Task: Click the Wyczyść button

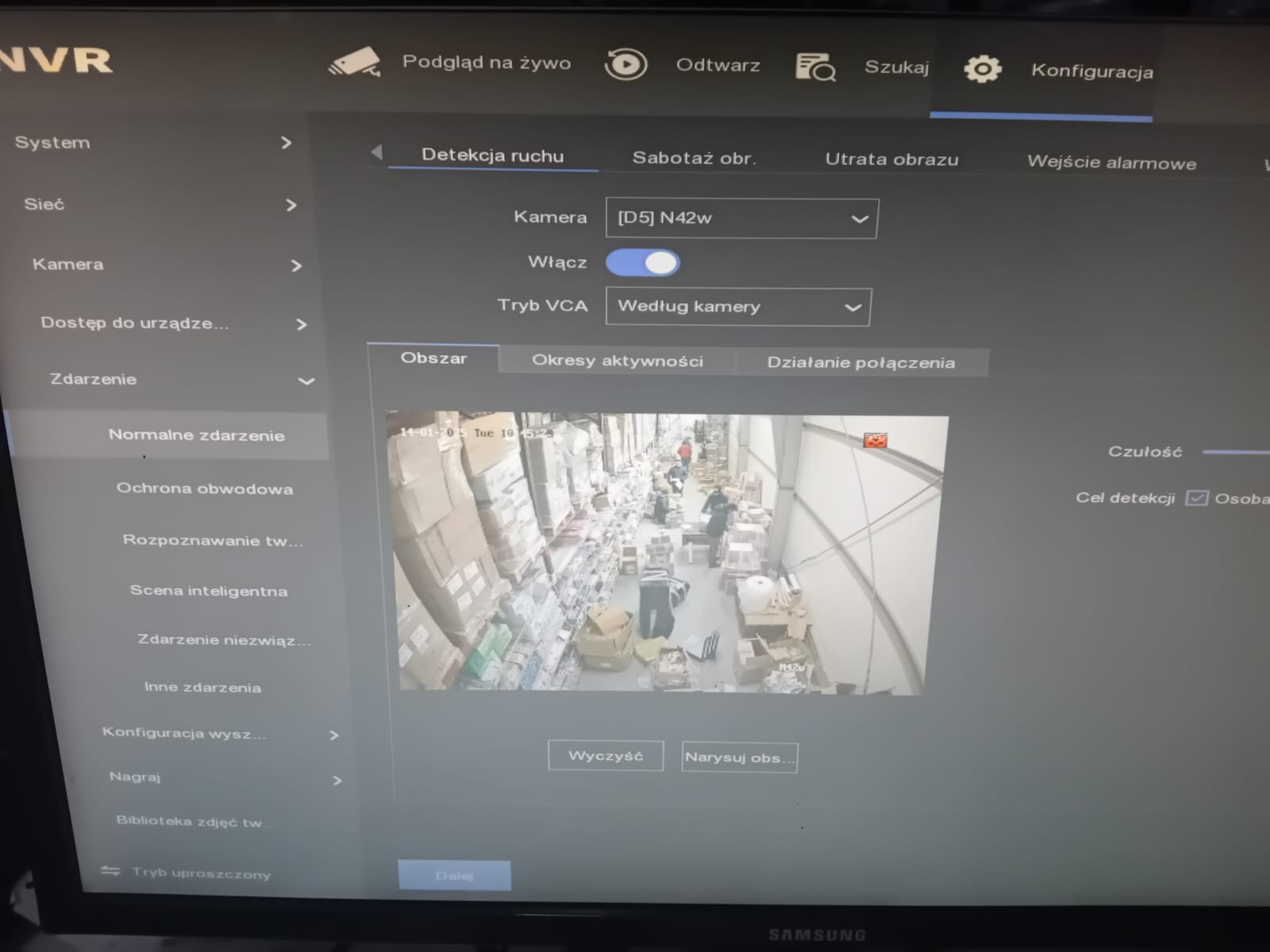Action: 605,755
